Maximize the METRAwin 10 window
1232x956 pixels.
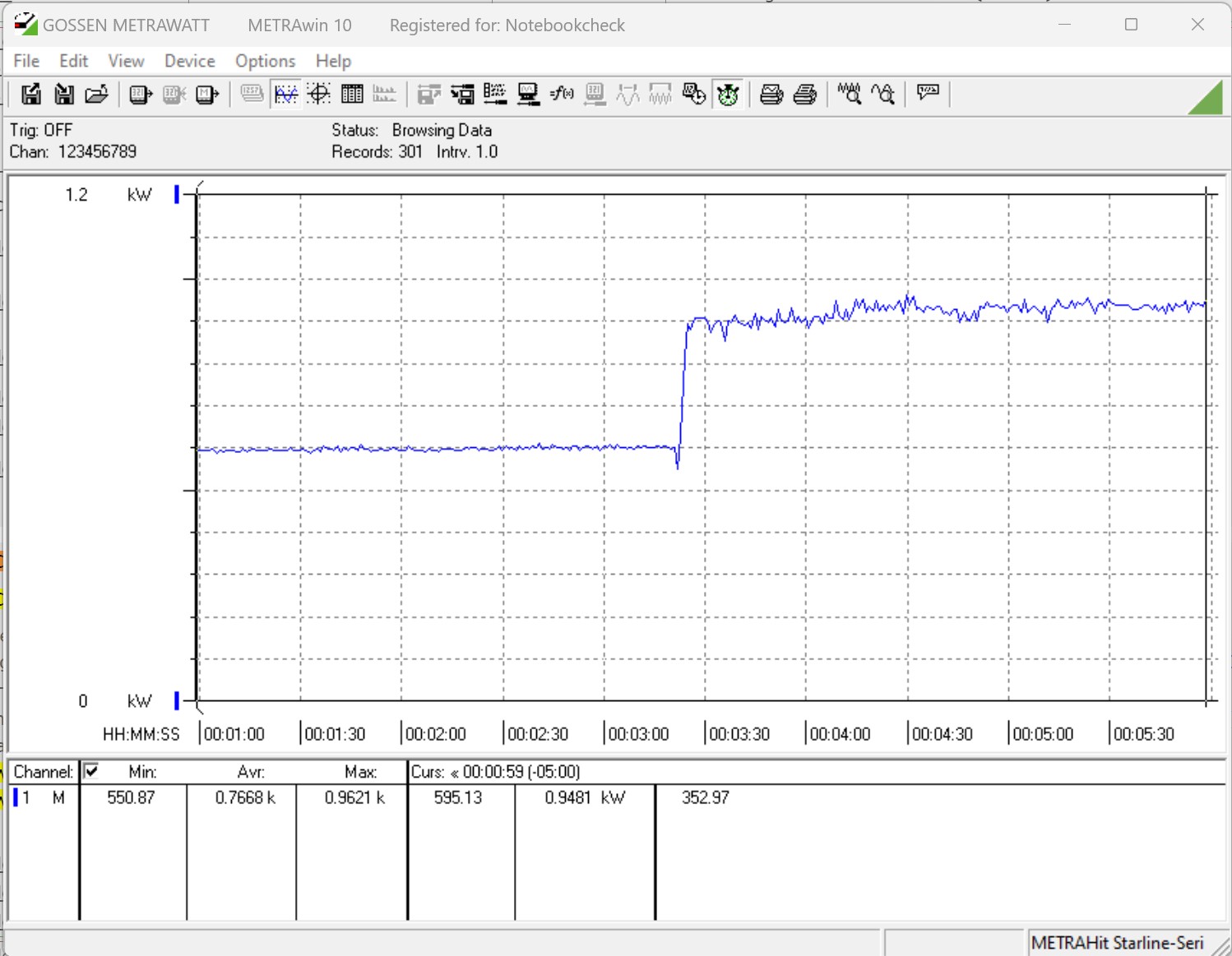pyautogui.click(x=1131, y=25)
